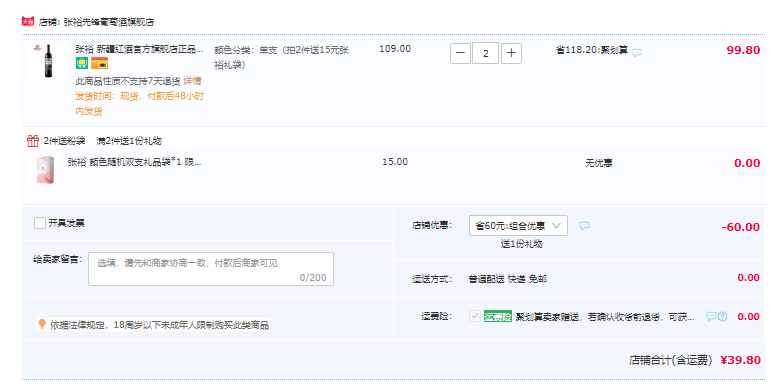Image resolution: width=771 pixels, height=390 pixels.
Task: Click the quantity input showing 2
Action: (x=485, y=53)
